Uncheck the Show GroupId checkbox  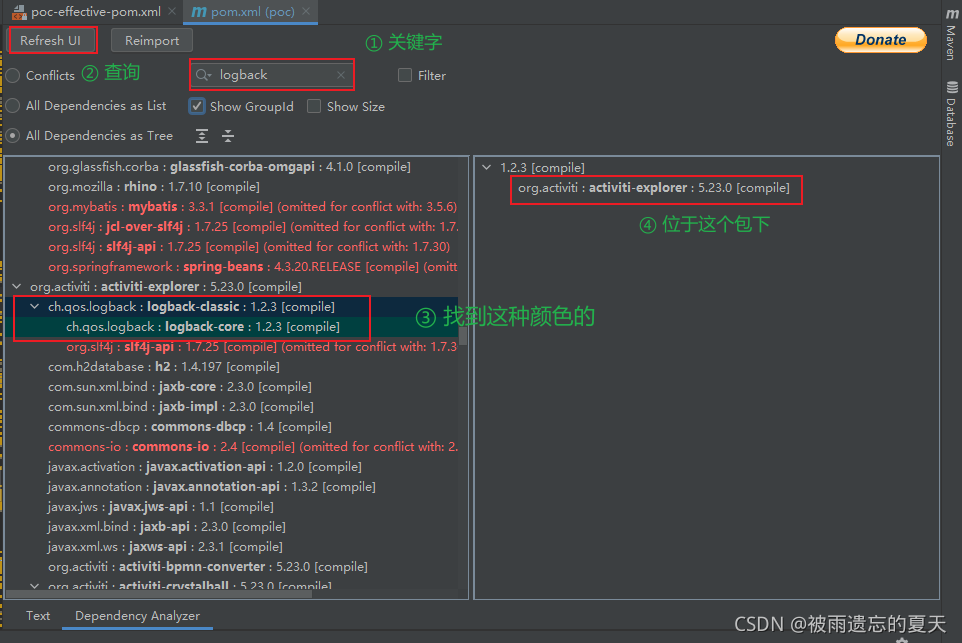(196, 106)
